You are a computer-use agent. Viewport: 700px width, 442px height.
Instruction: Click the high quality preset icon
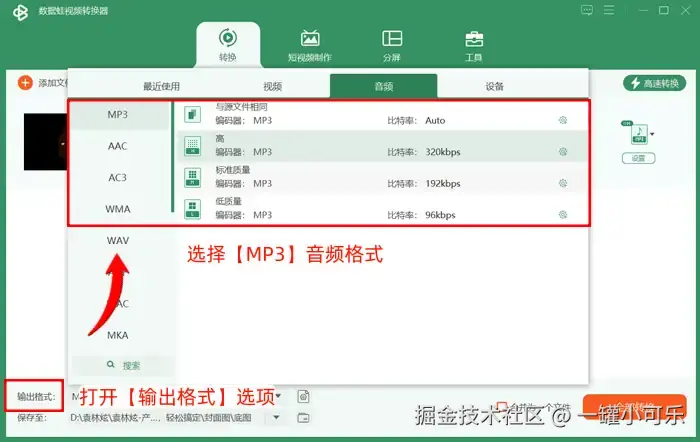192,146
